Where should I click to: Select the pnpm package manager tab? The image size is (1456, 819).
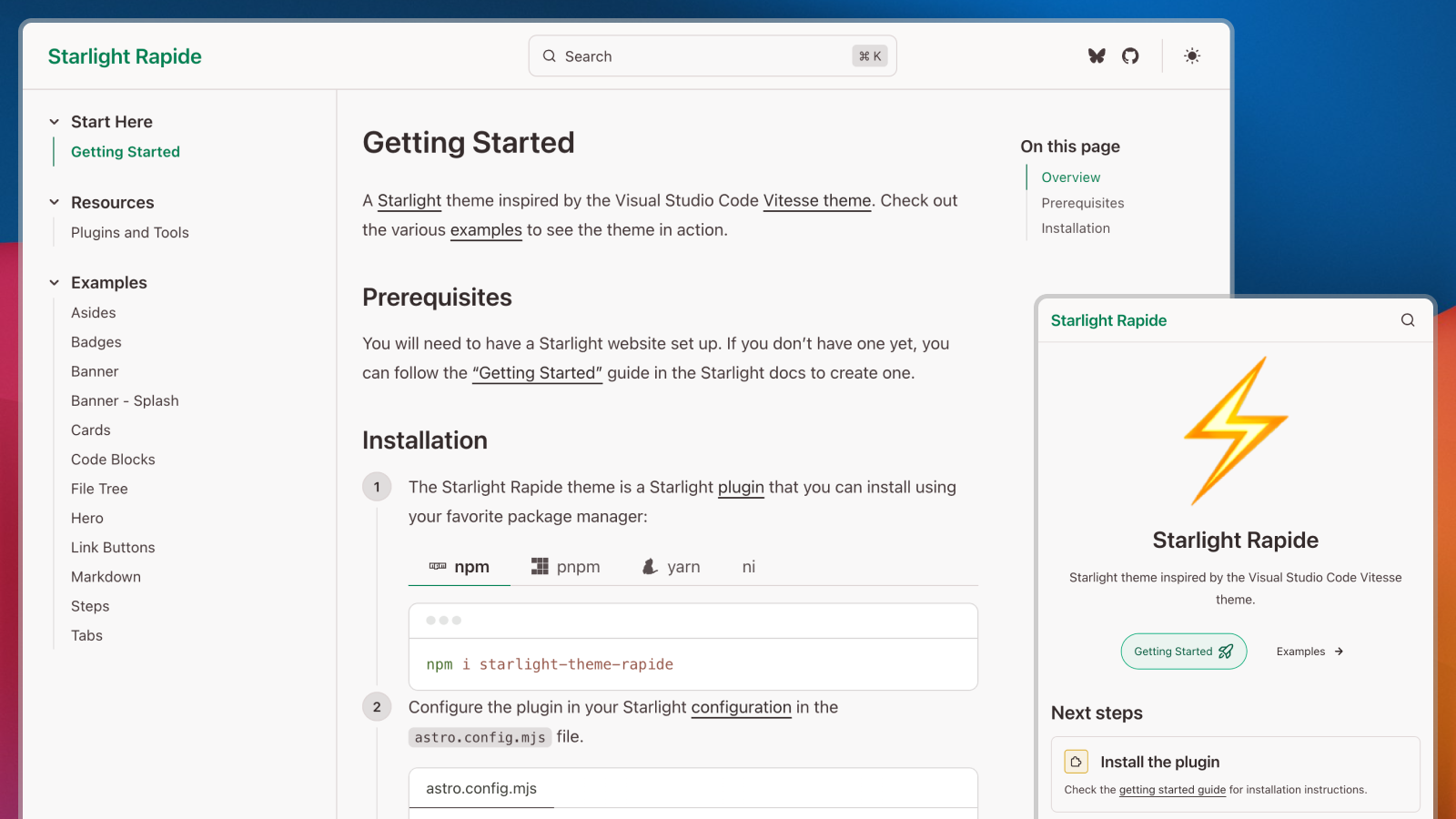[x=565, y=567]
